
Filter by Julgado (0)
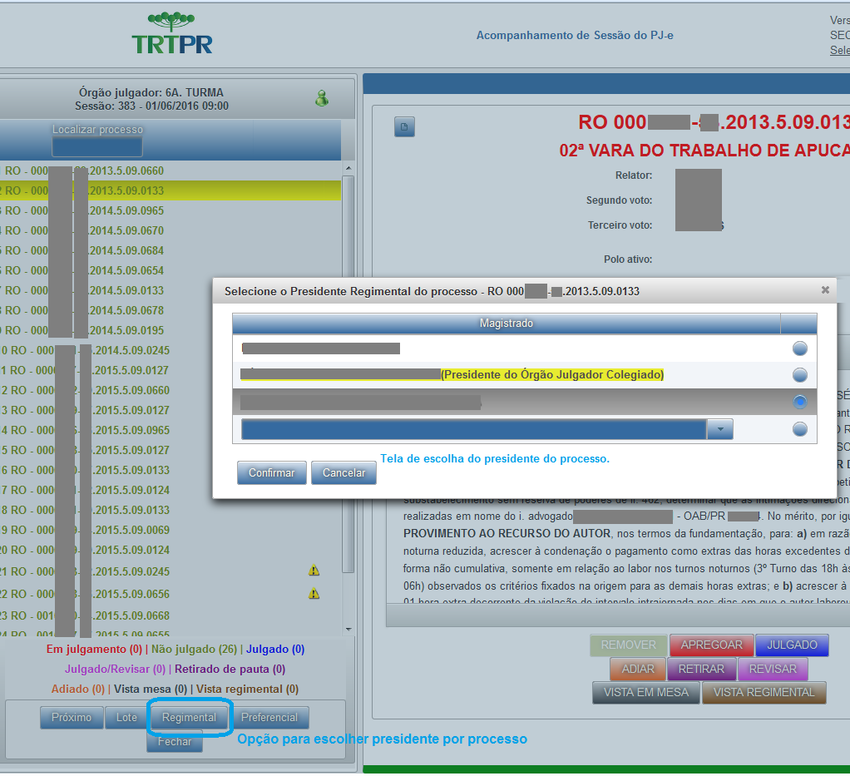tap(275, 649)
